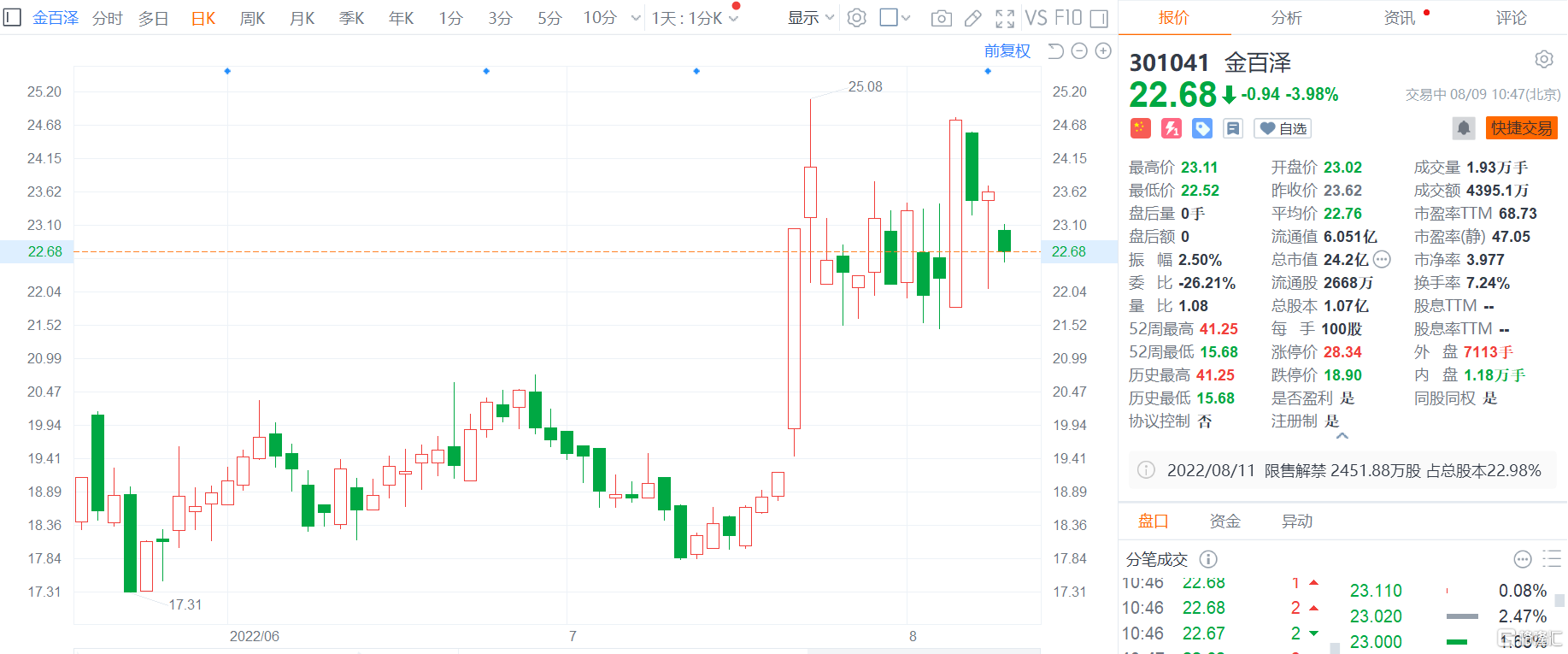1568x654 pixels.
Task: Click the 限售解禁 2022/08/11 notice
Action: click(1342, 470)
